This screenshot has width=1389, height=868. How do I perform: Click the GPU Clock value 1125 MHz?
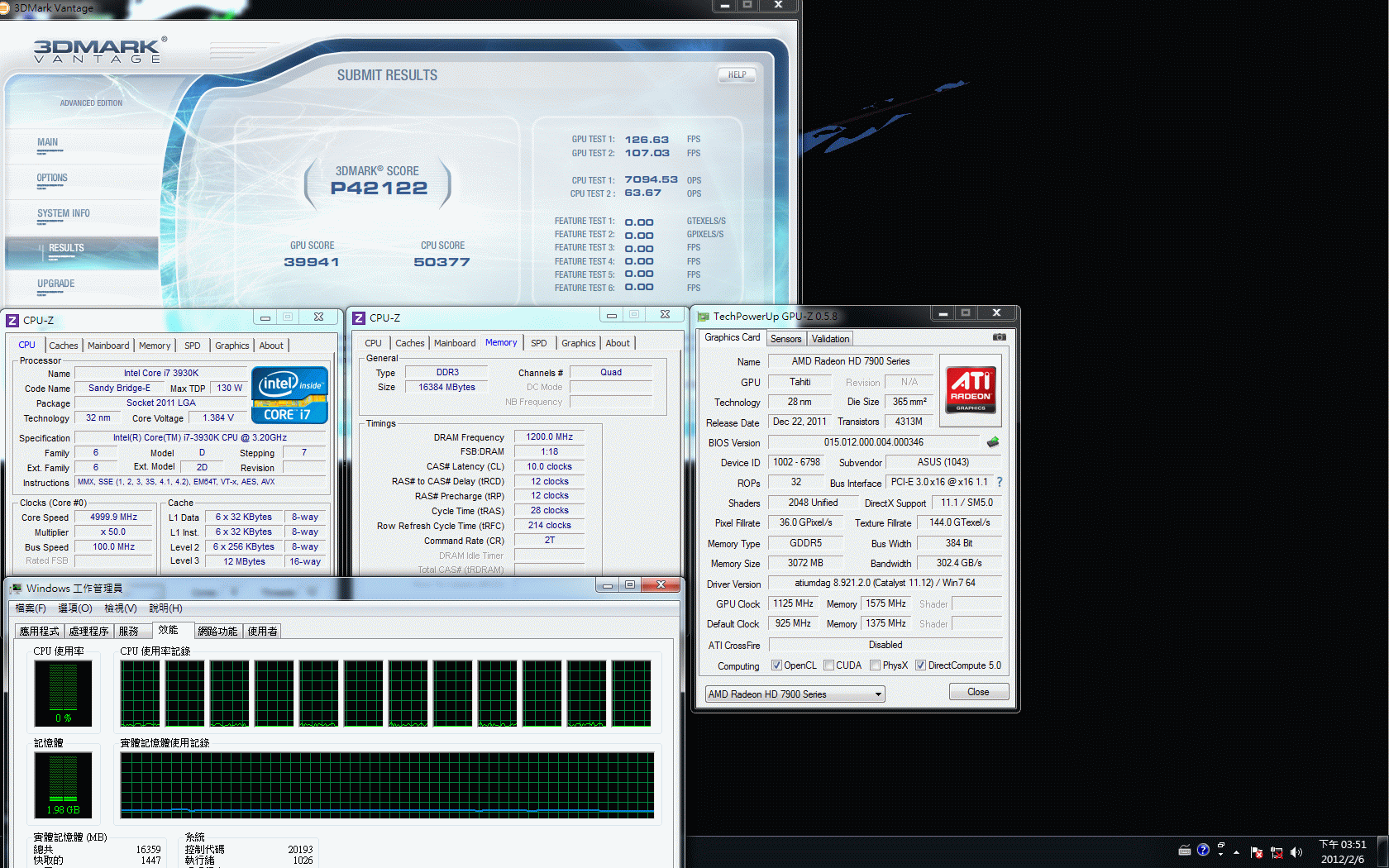click(794, 603)
